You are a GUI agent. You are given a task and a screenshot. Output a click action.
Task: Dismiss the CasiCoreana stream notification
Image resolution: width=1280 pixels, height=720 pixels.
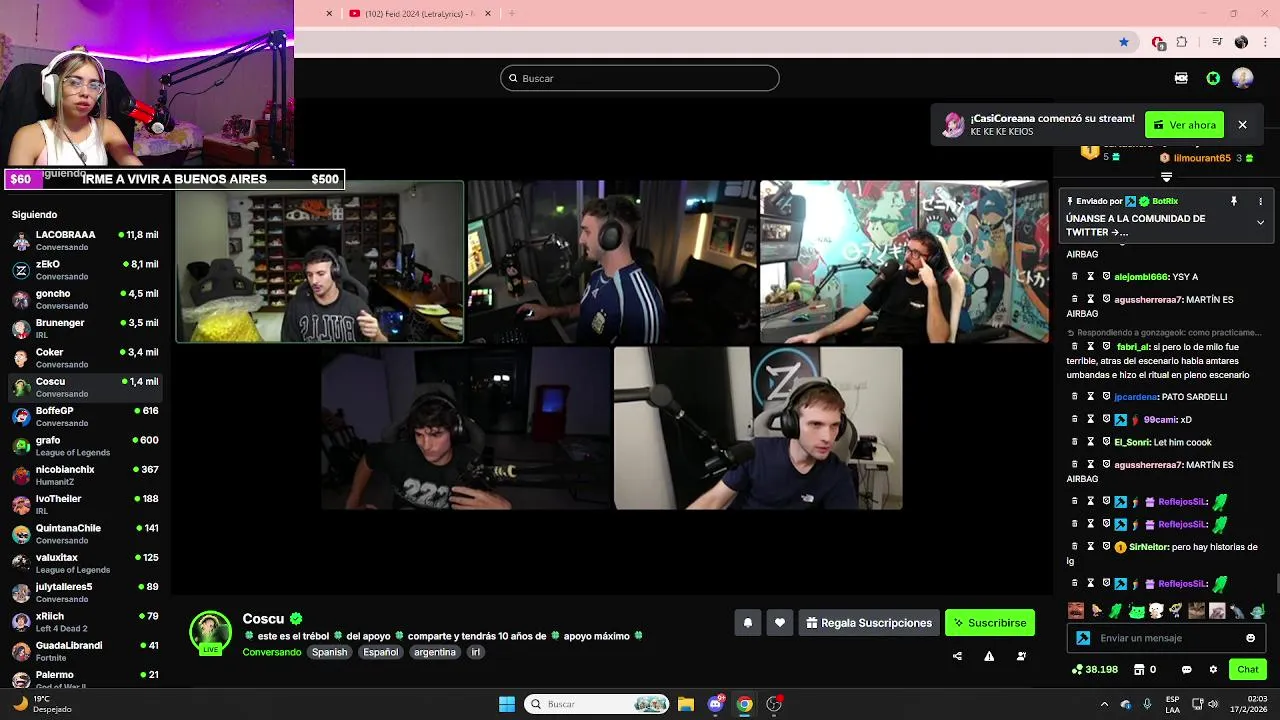(1242, 125)
